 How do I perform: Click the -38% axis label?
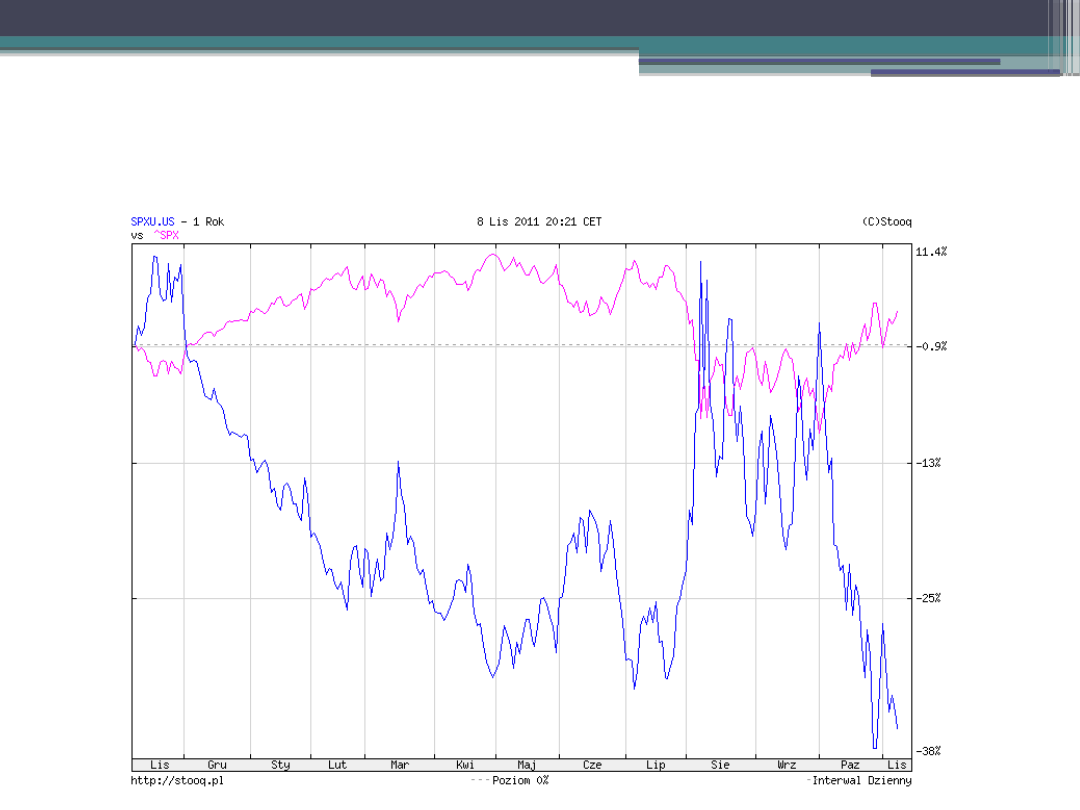[928, 751]
